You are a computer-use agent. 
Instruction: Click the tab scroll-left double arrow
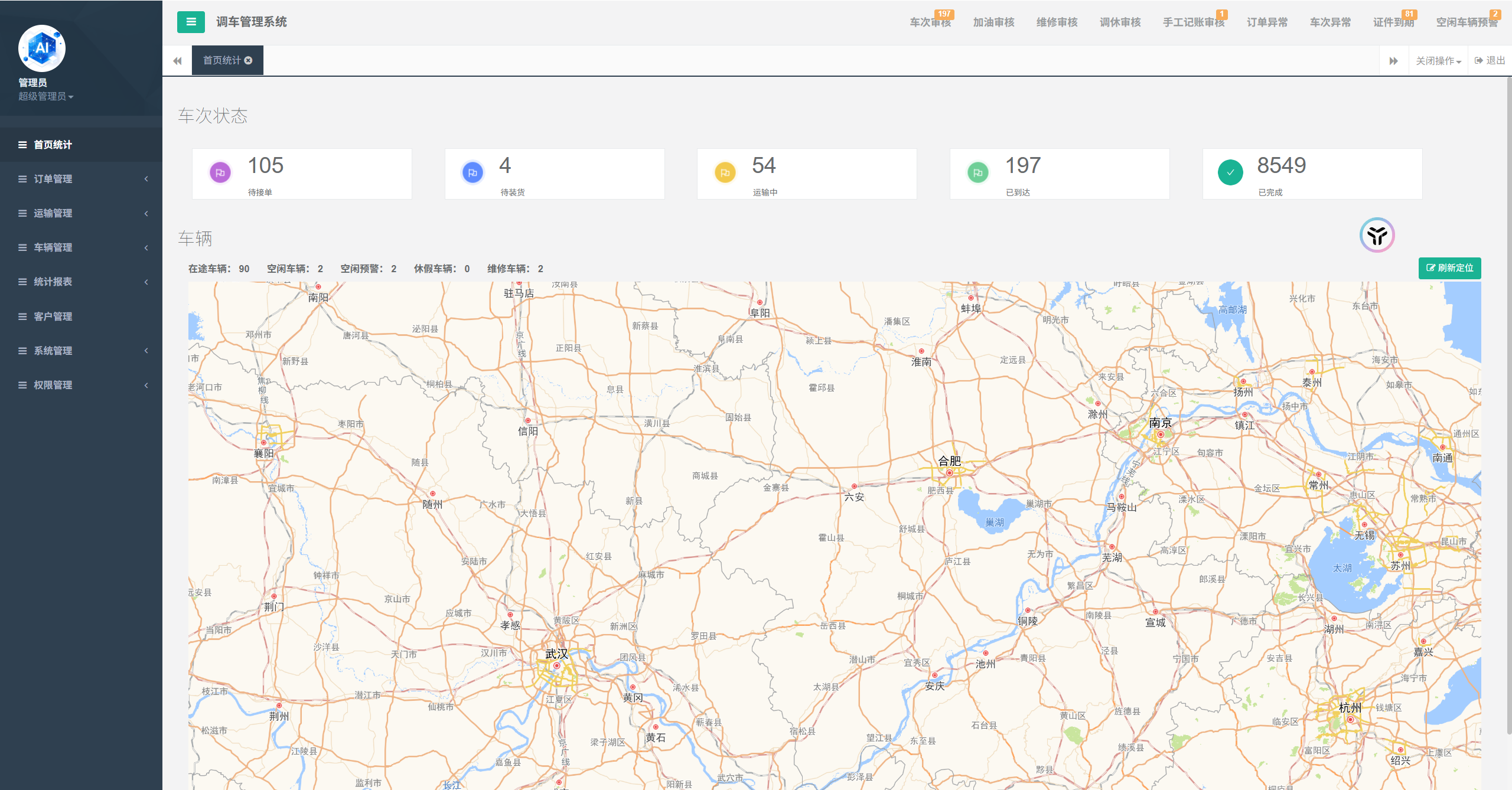tap(177, 61)
